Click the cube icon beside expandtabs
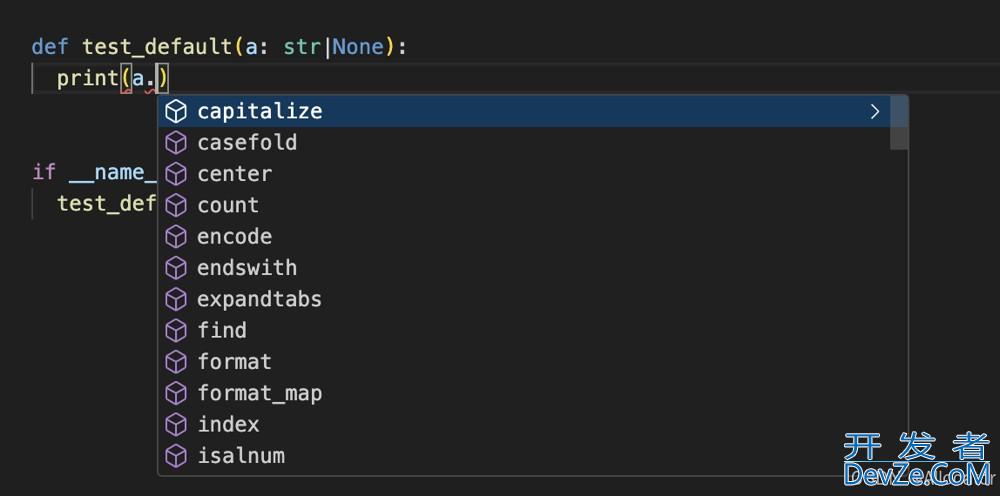This screenshot has width=1000, height=496. (x=176, y=299)
